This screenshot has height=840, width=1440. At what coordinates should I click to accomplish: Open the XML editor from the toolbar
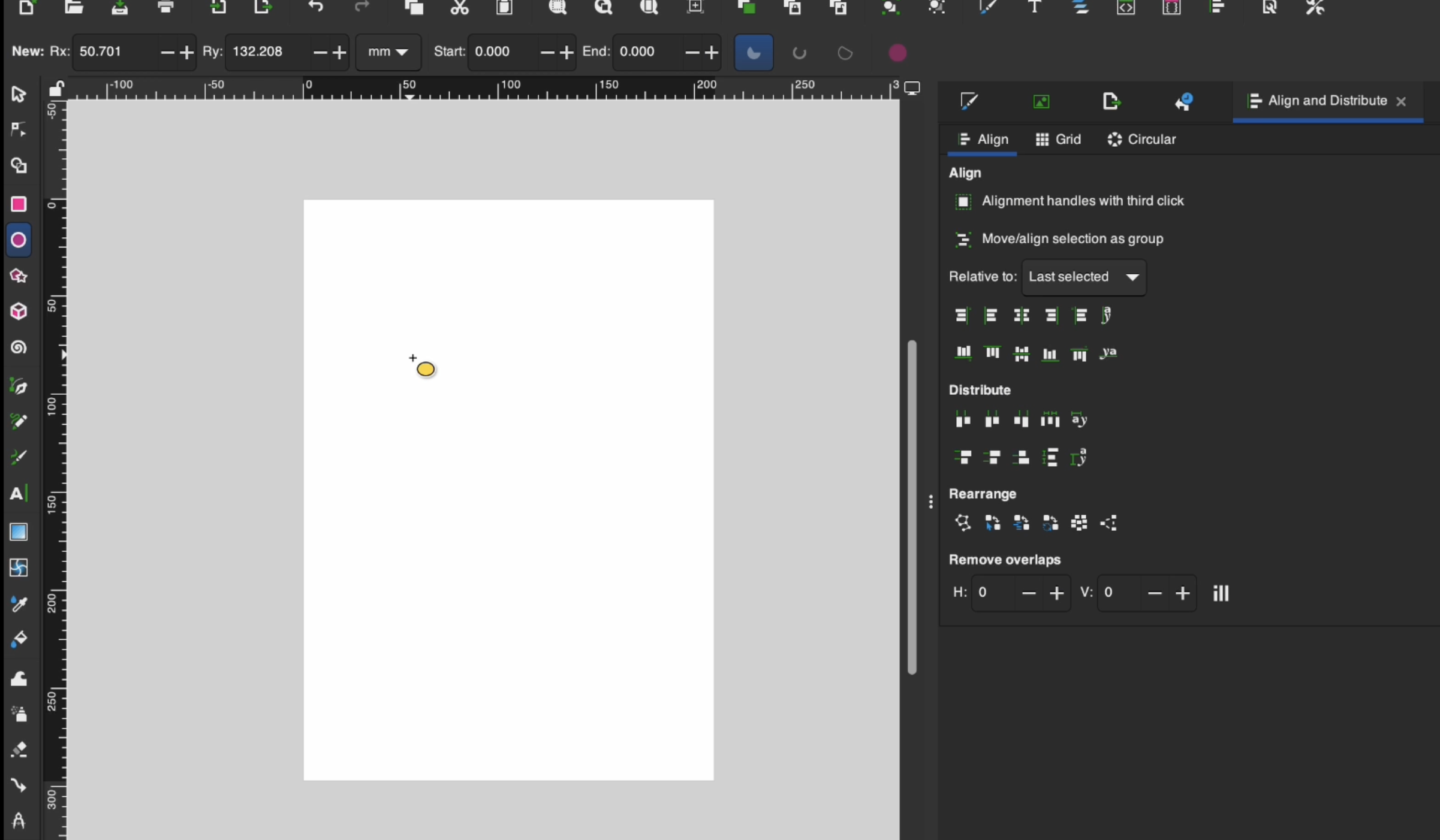coord(1126,8)
